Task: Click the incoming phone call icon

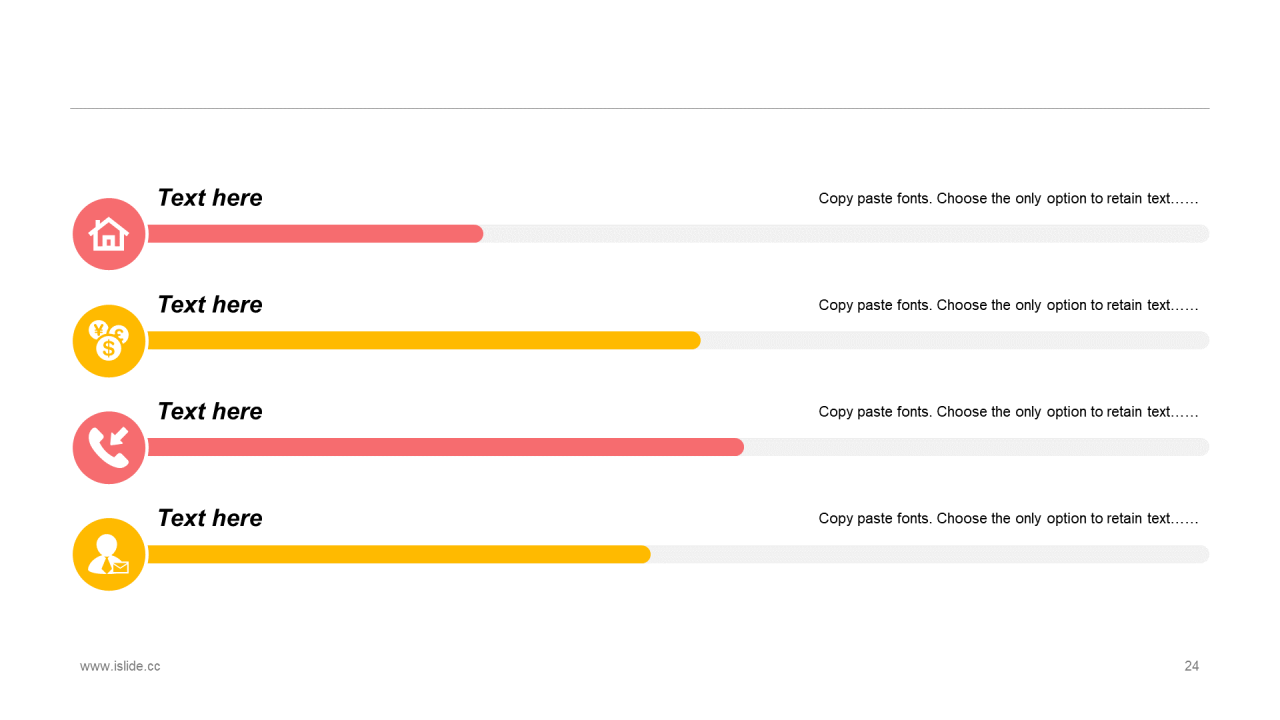Action: point(109,448)
